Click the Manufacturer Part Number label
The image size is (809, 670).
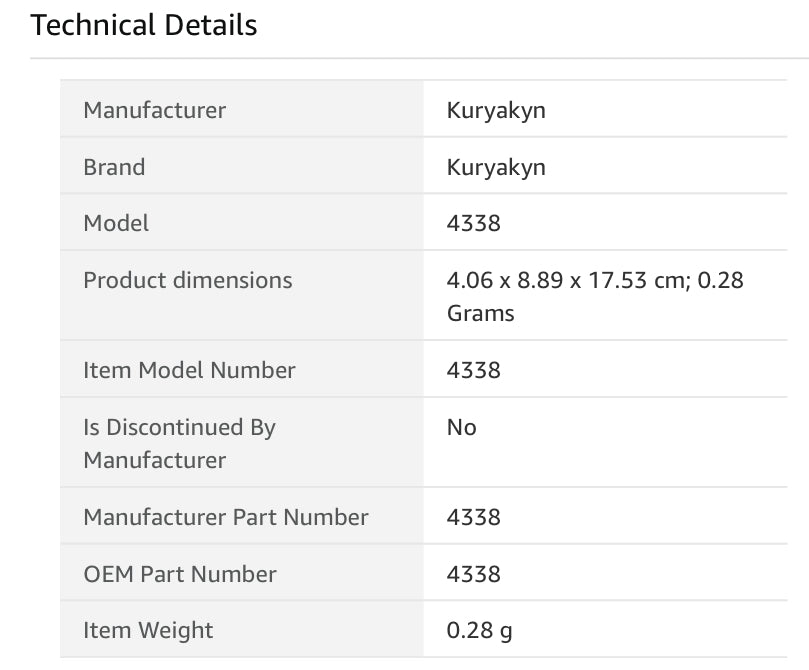pos(226,517)
